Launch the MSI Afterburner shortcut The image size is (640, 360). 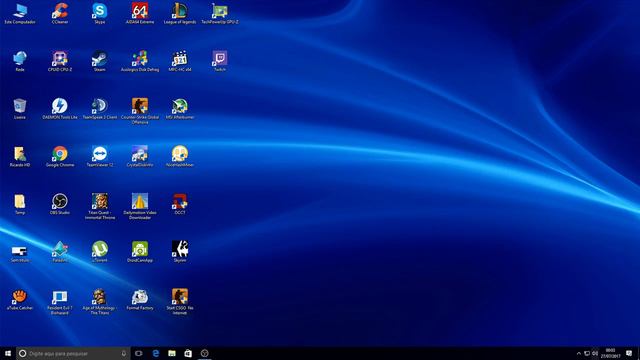[180, 109]
